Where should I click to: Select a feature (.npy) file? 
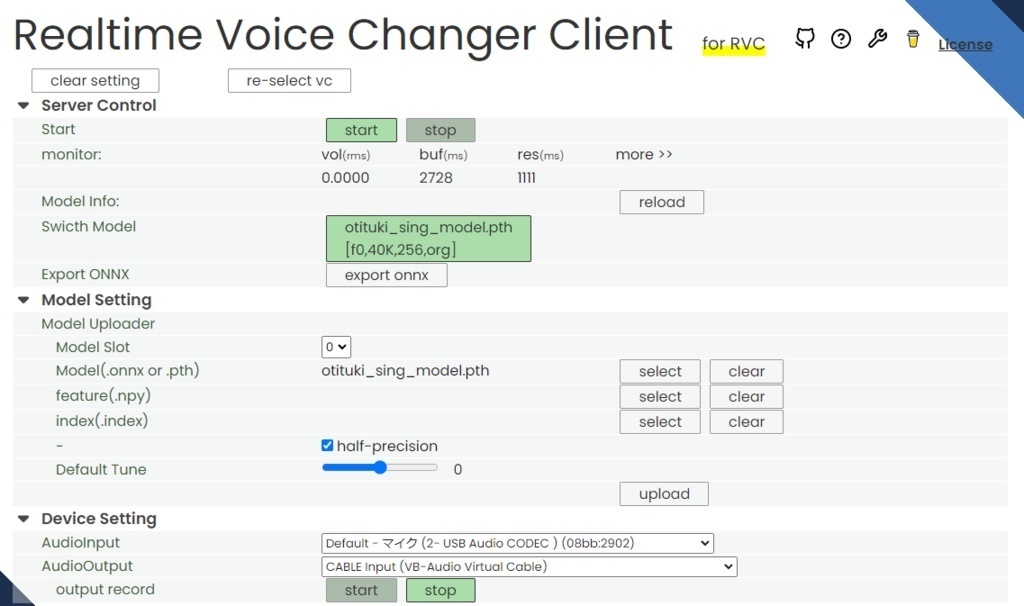(x=660, y=396)
